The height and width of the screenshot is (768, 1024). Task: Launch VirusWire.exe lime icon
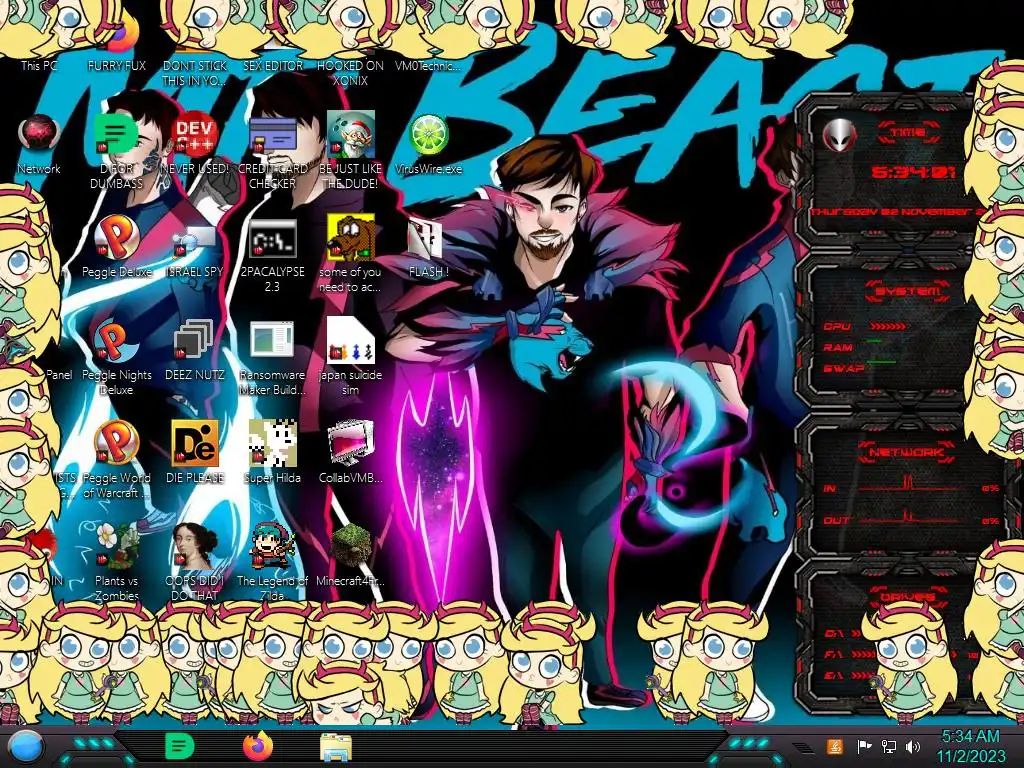click(x=428, y=134)
